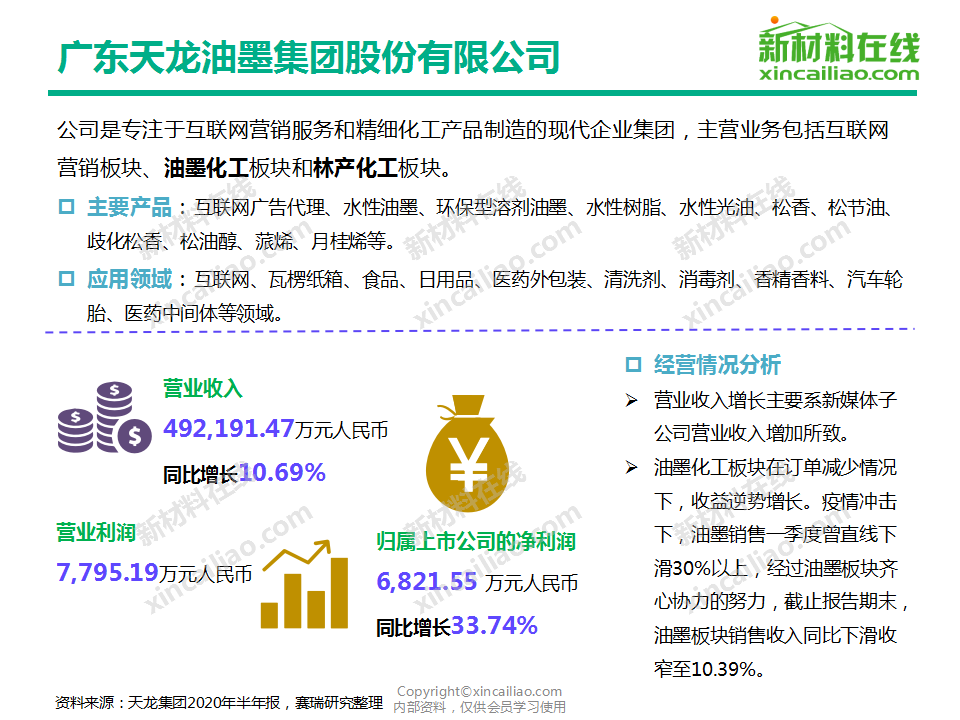Click the label 营业收入
Screen dimensions: 960x720
point(203,389)
